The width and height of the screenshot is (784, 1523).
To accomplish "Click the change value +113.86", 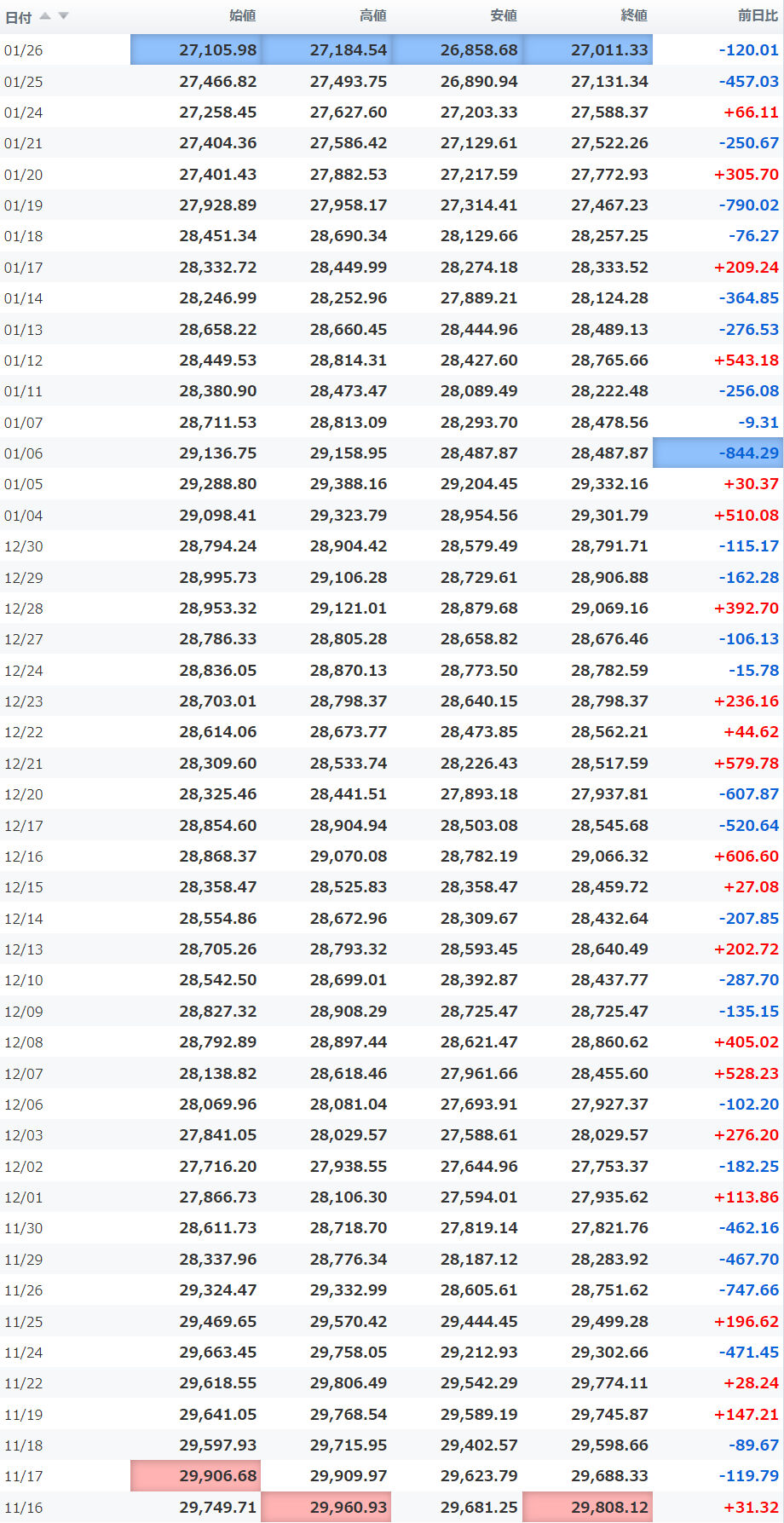I will pos(747,1197).
